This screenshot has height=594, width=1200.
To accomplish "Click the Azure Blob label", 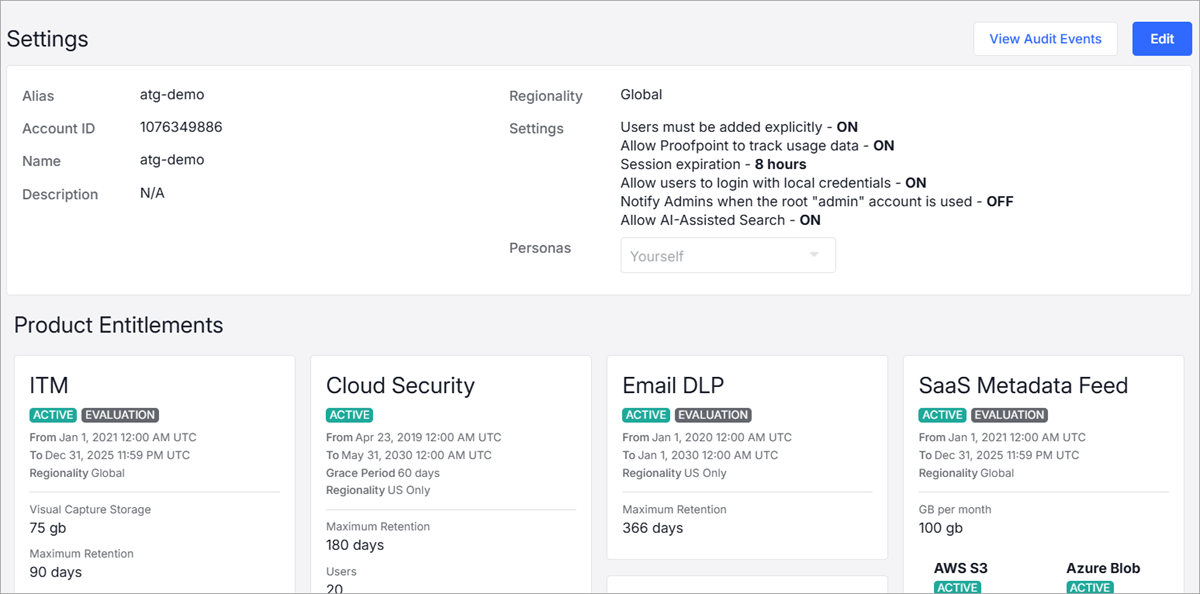I will [1103, 568].
